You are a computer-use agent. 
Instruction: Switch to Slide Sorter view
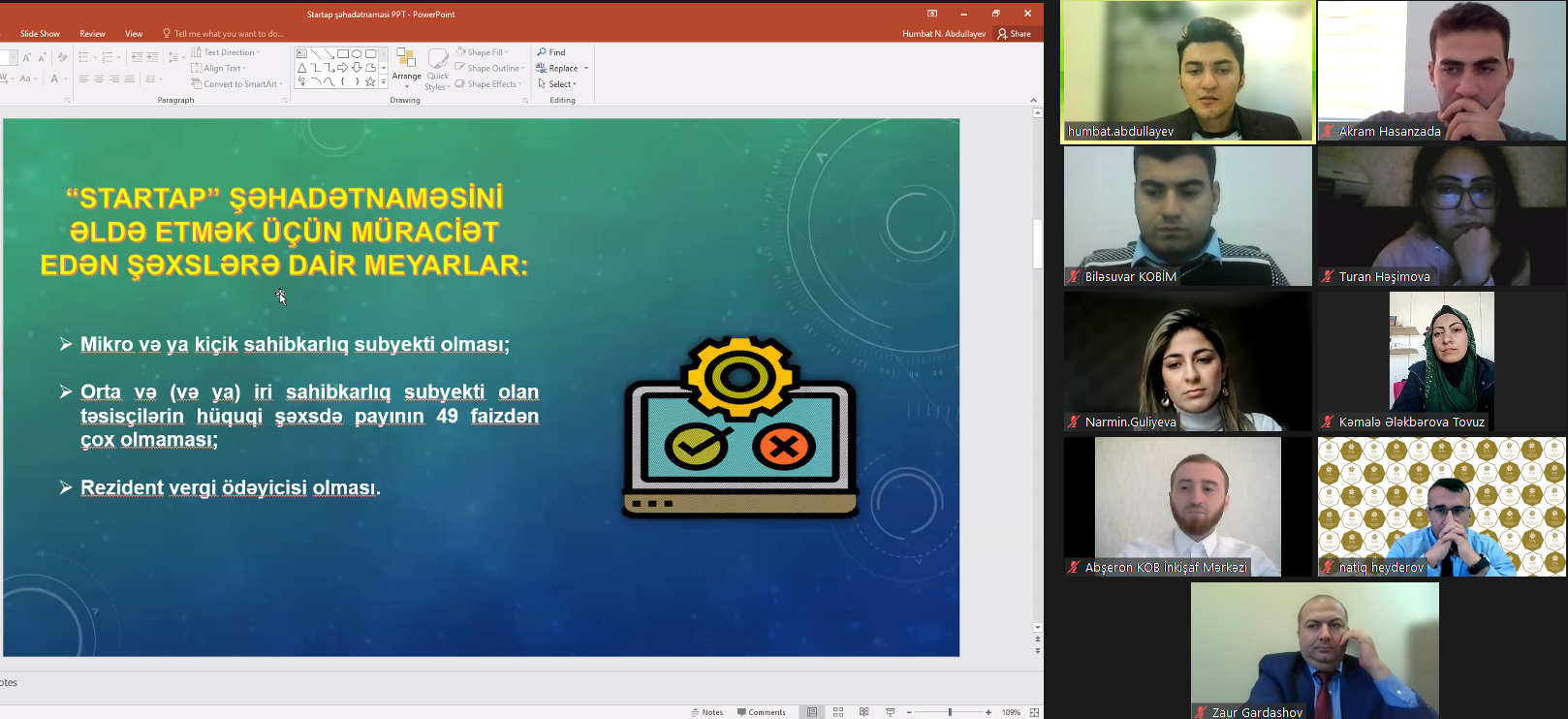tap(838, 712)
